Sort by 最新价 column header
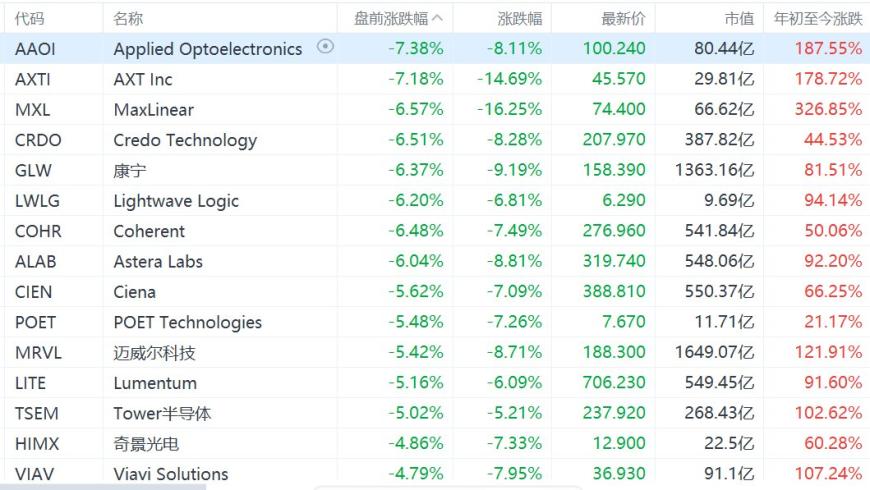The image size is (870, 490). pyautogui.click(x=623, y=19)
